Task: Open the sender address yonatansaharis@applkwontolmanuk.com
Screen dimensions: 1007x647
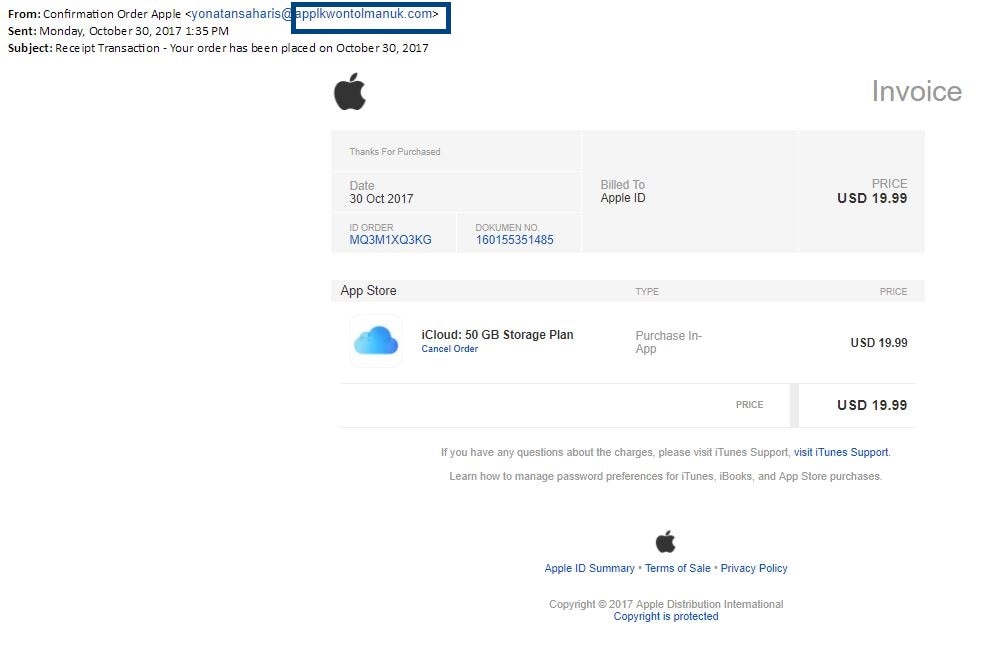Action: [312, 14]
